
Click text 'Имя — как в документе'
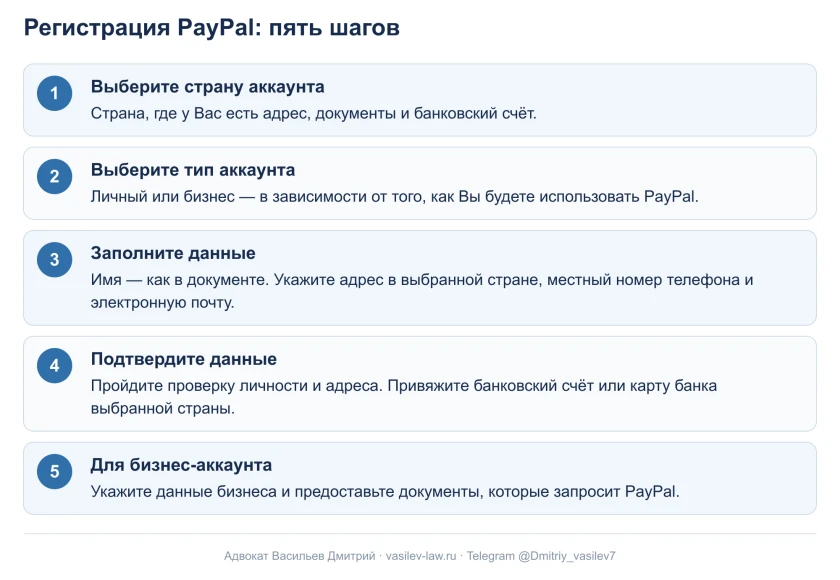pyautogui.click(x=179, y=280)
